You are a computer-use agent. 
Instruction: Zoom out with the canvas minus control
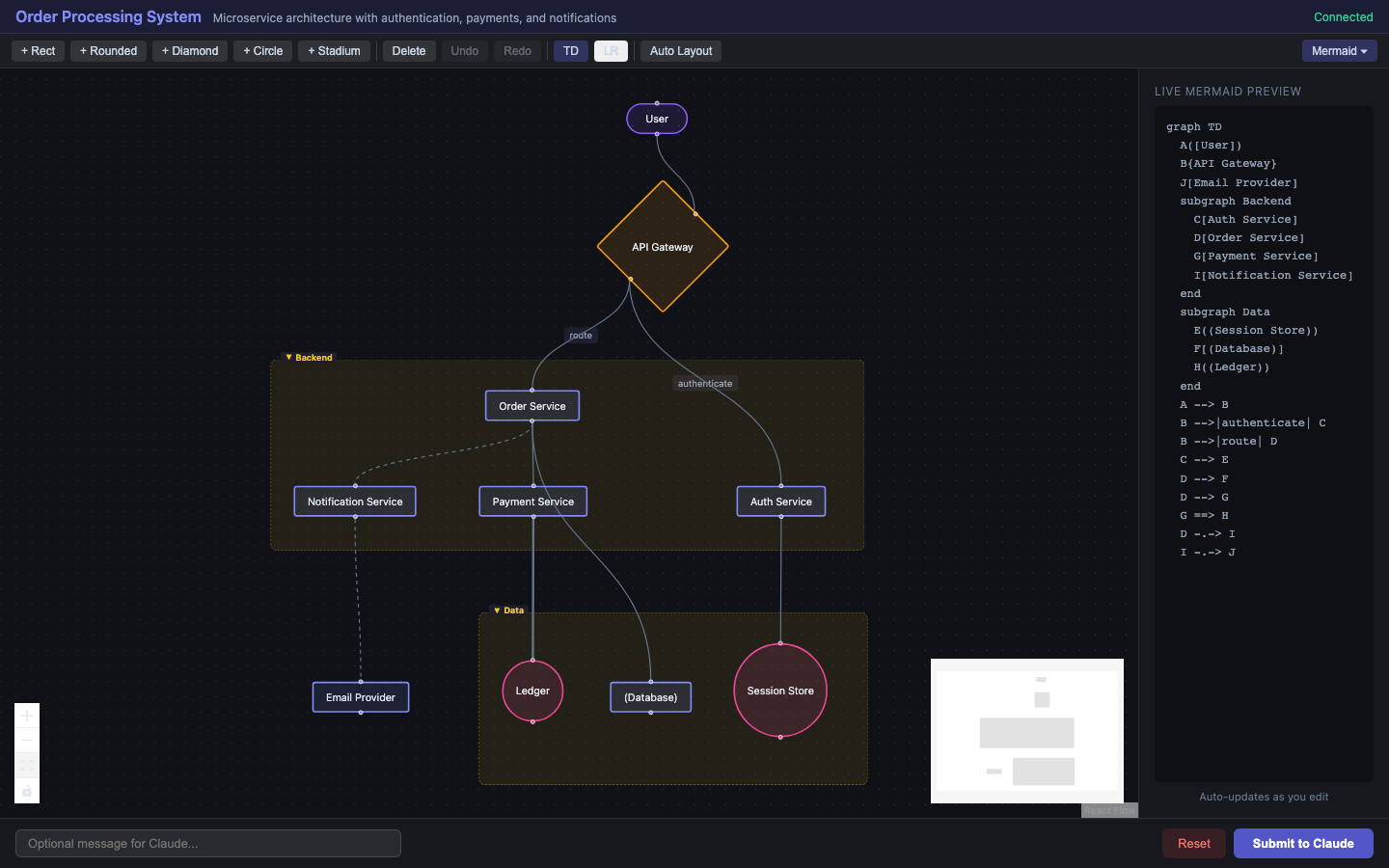coord(27,741)
